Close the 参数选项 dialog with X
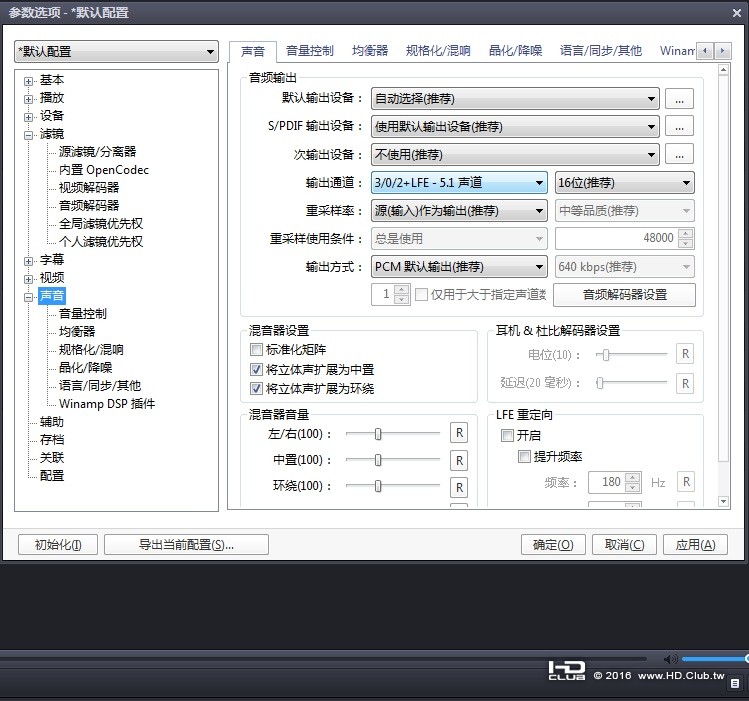749x701 pixels. 736,13
